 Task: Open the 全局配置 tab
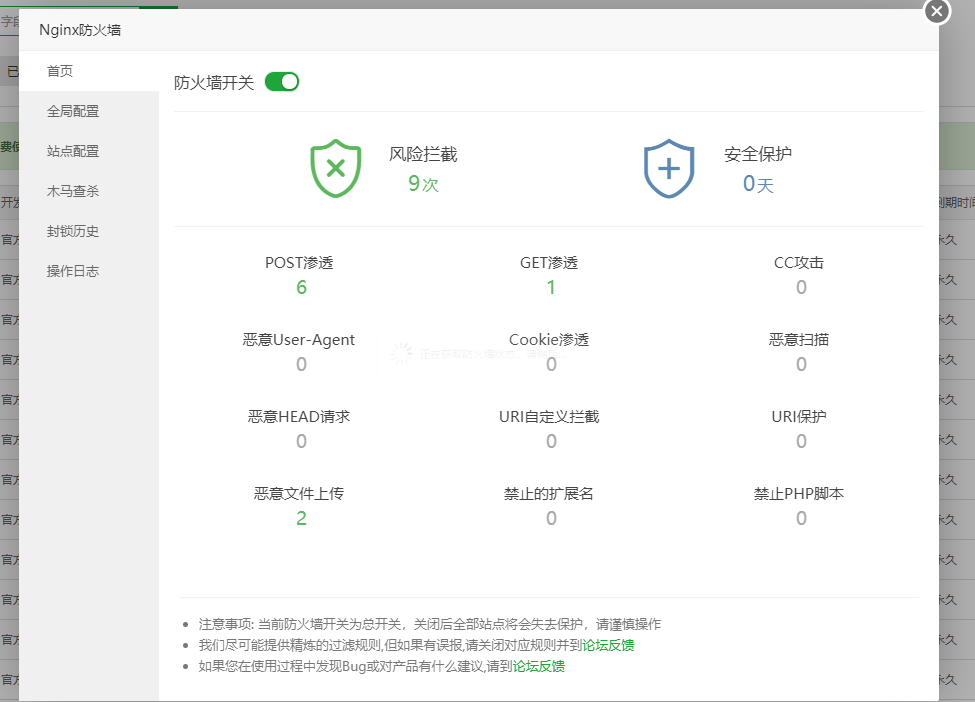(89, 111)
